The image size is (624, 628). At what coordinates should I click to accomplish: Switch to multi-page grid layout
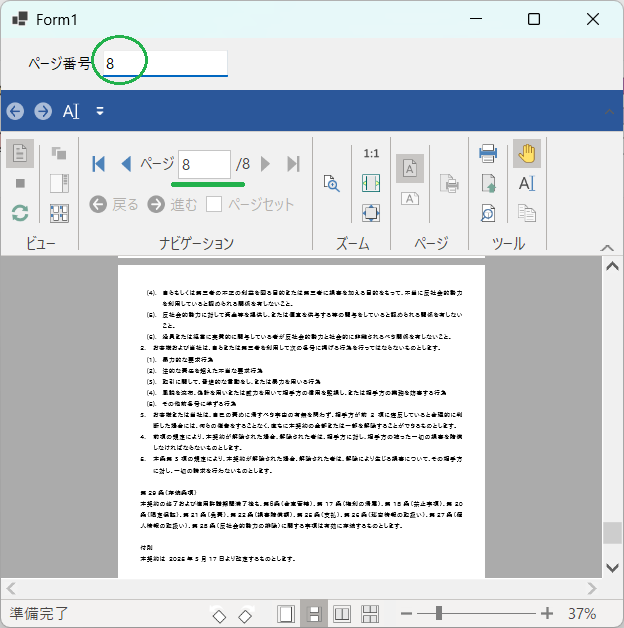tap(370, 614)
